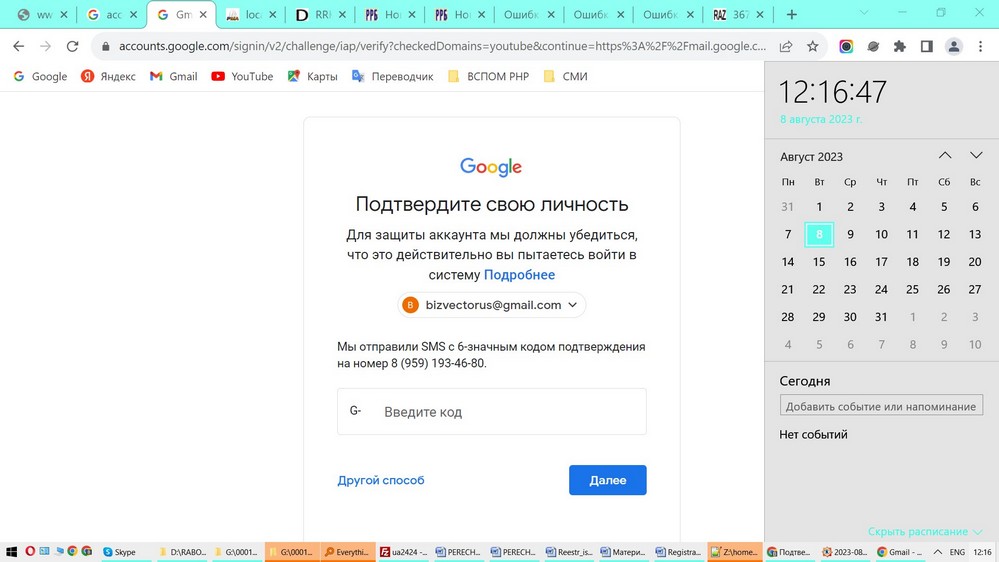
Task: Click the browser forward arrow
Action: coord(45,46)
